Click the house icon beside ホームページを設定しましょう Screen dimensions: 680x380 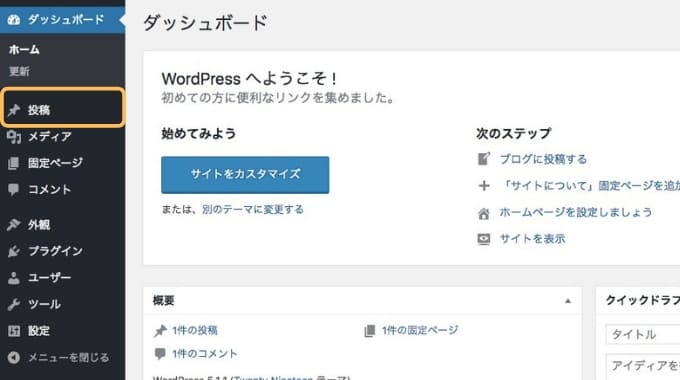484,213
